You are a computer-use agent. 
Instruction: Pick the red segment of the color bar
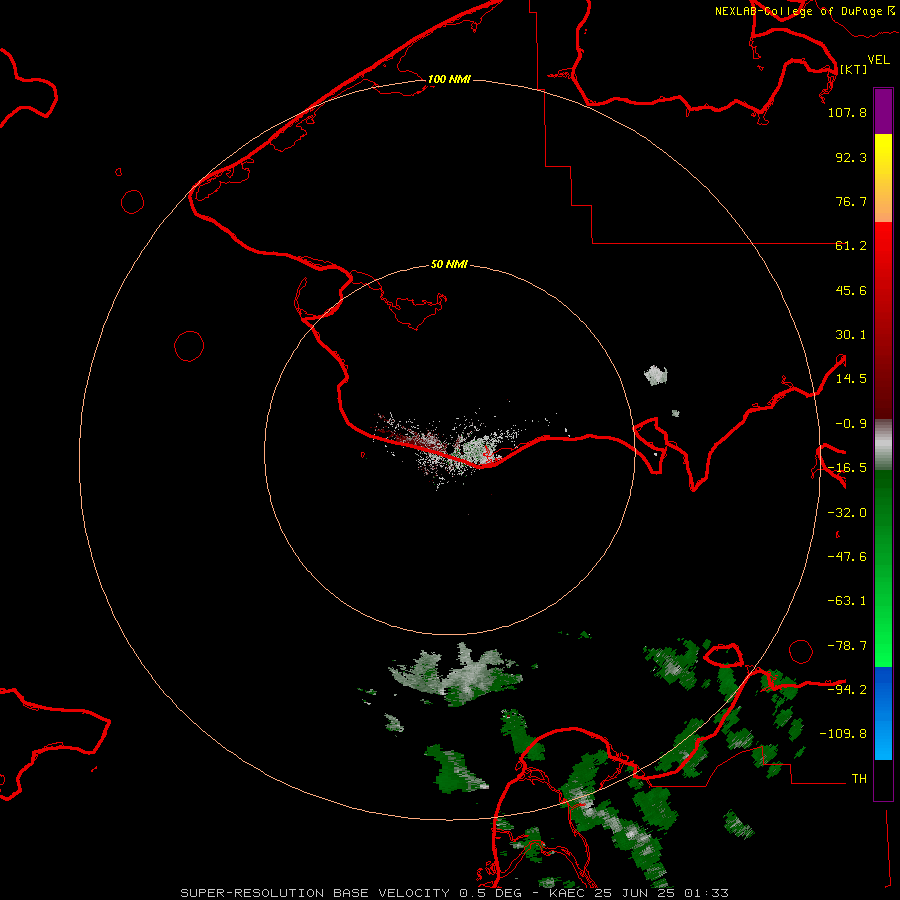(x=883, y=320)
